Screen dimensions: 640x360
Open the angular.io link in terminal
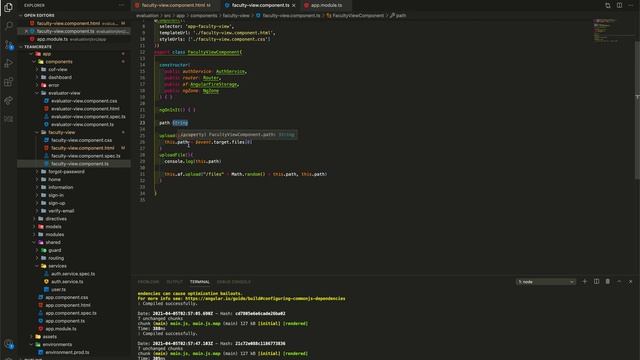tap(265, 298)
